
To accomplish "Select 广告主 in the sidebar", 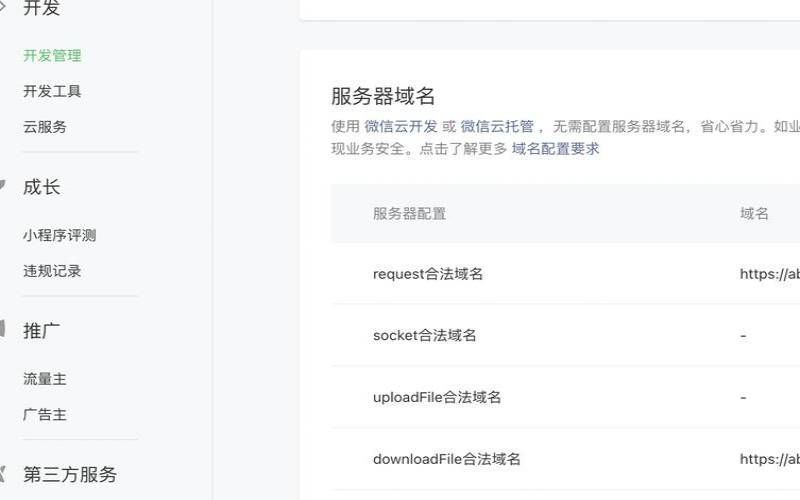I will tap(45, 415).
